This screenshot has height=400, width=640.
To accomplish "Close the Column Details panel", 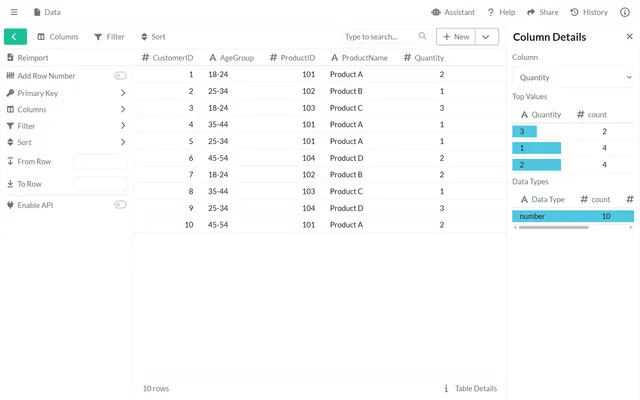I will click(629, 36).
